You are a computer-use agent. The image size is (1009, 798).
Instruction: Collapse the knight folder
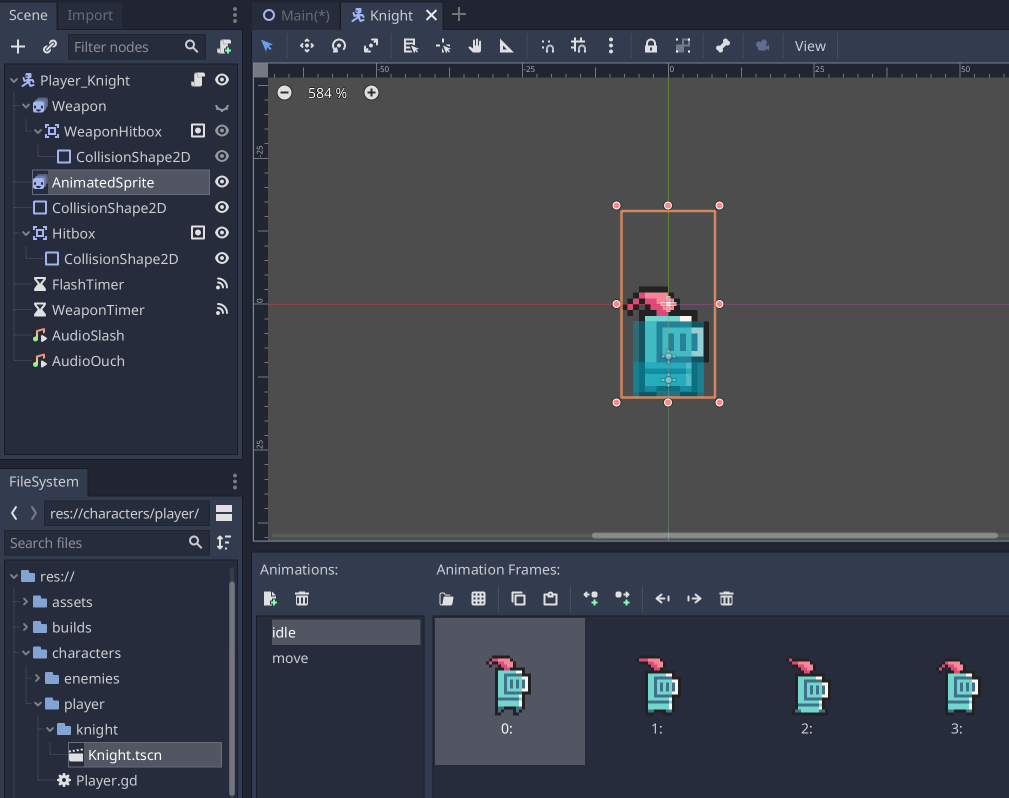pos(50,729)
